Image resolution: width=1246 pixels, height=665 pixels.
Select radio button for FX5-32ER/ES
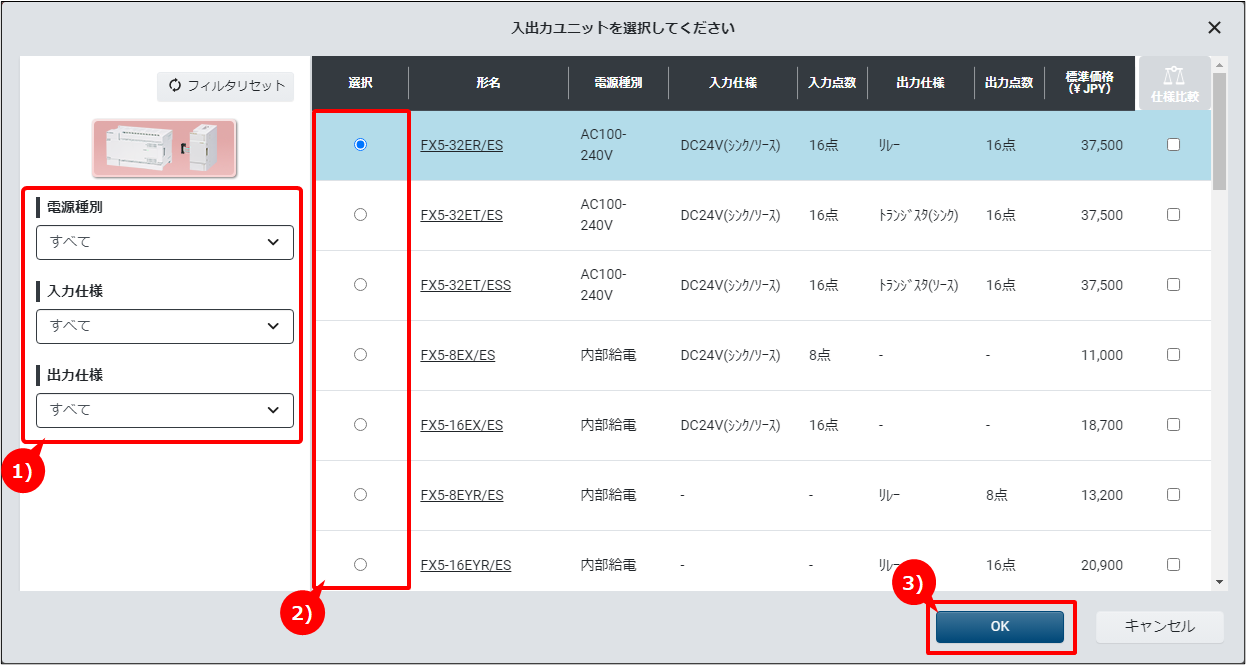tap(360, 145)
